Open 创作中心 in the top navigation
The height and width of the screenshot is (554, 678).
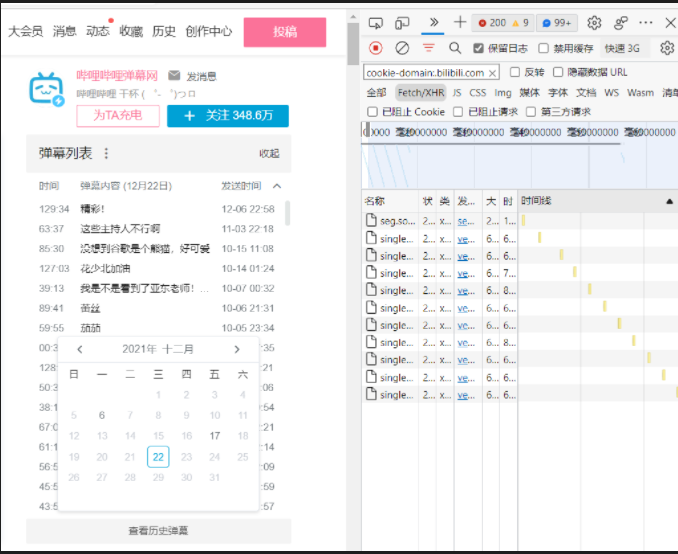point(209,31)
